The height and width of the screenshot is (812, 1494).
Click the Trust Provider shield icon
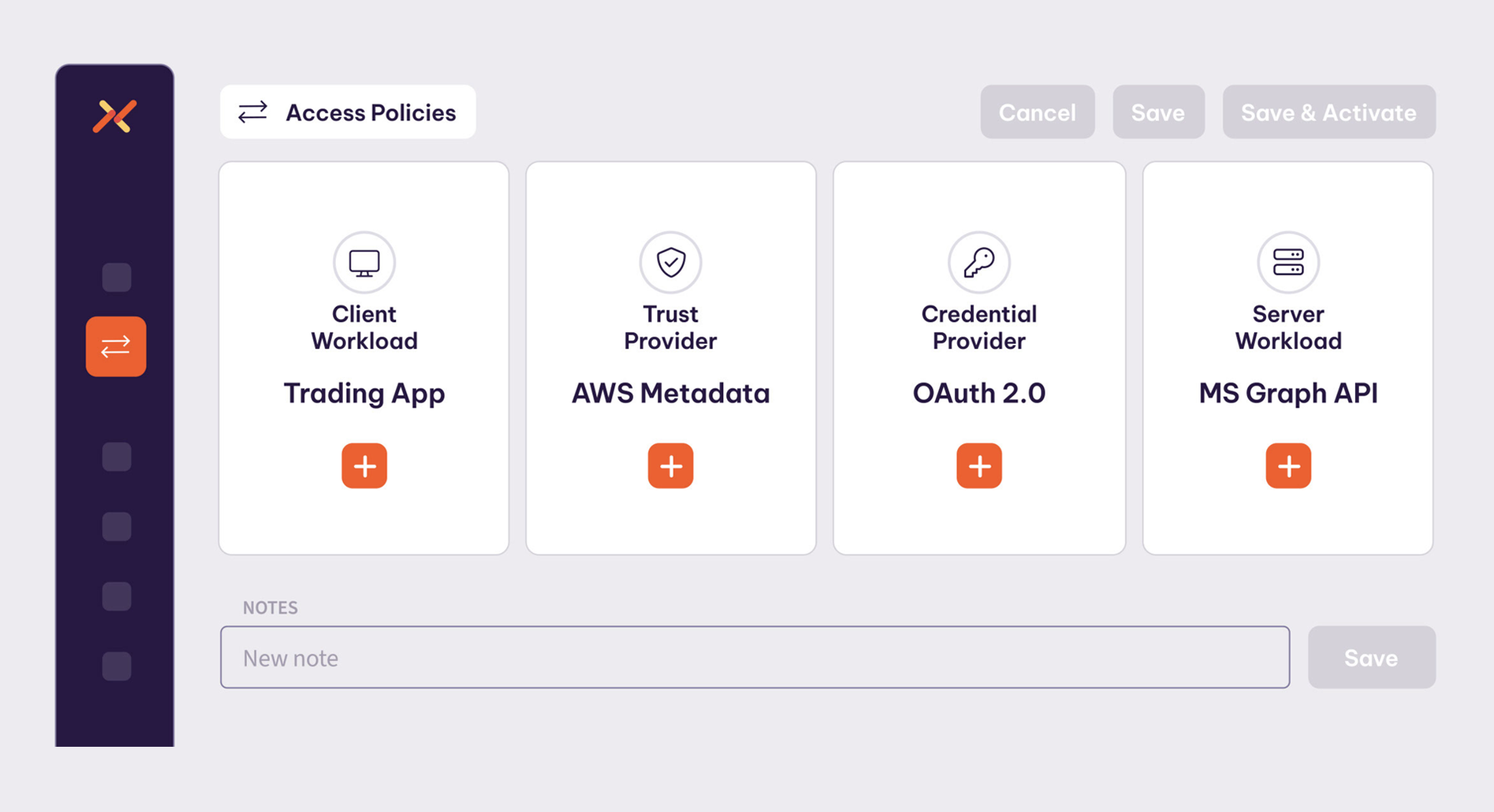pos(670,262)
